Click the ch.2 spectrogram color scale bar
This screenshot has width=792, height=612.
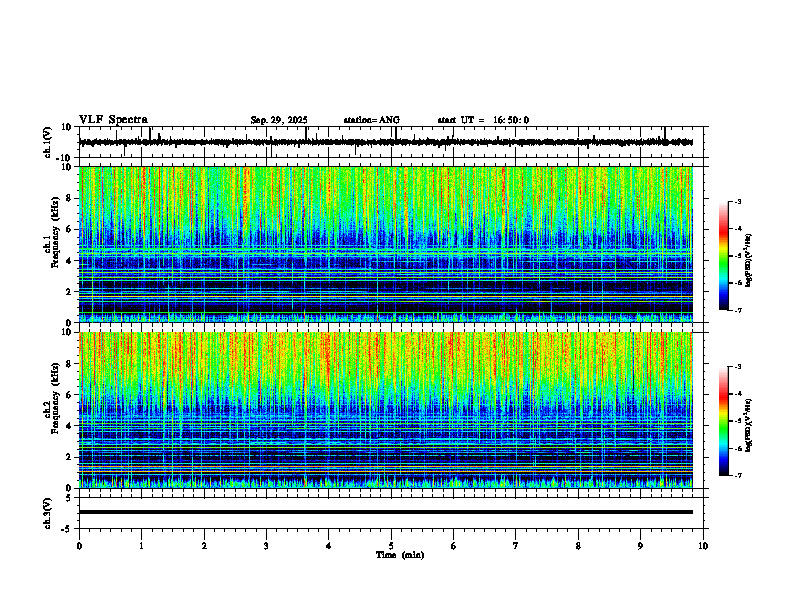point(723,421)
